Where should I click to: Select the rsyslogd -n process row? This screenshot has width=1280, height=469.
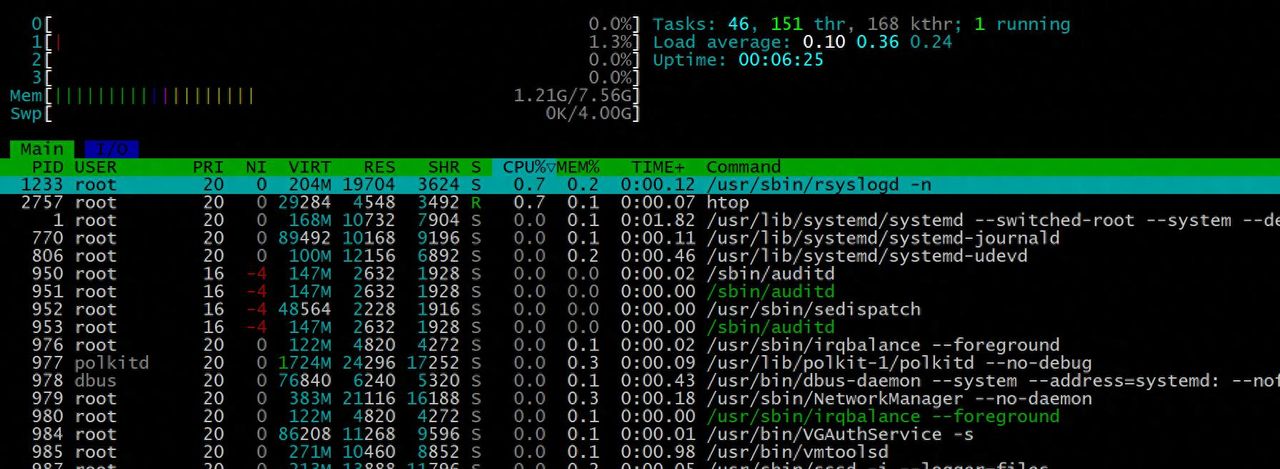coord(640,185)
